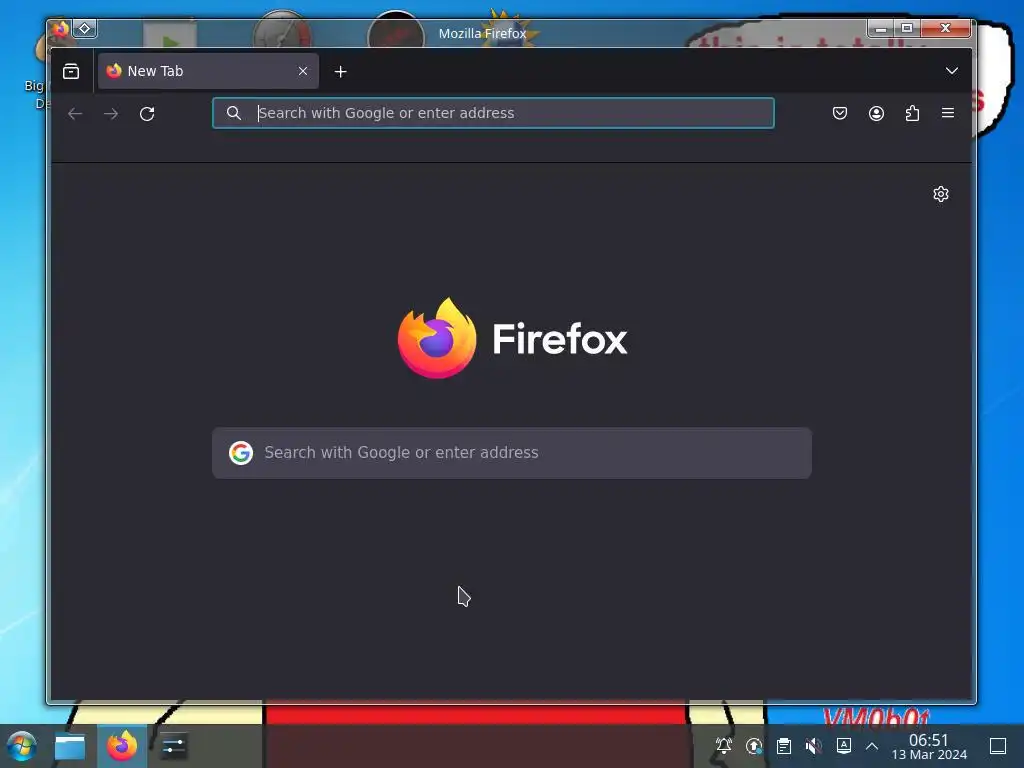
Task: Open the Extensions puzzle icon
Action: click(x=912, y=113)
